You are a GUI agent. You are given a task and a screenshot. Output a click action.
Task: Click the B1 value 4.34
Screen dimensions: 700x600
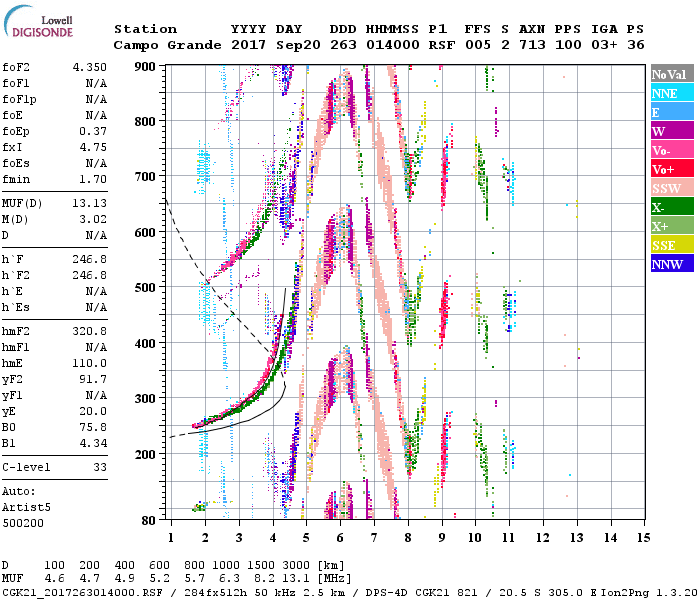93,443
